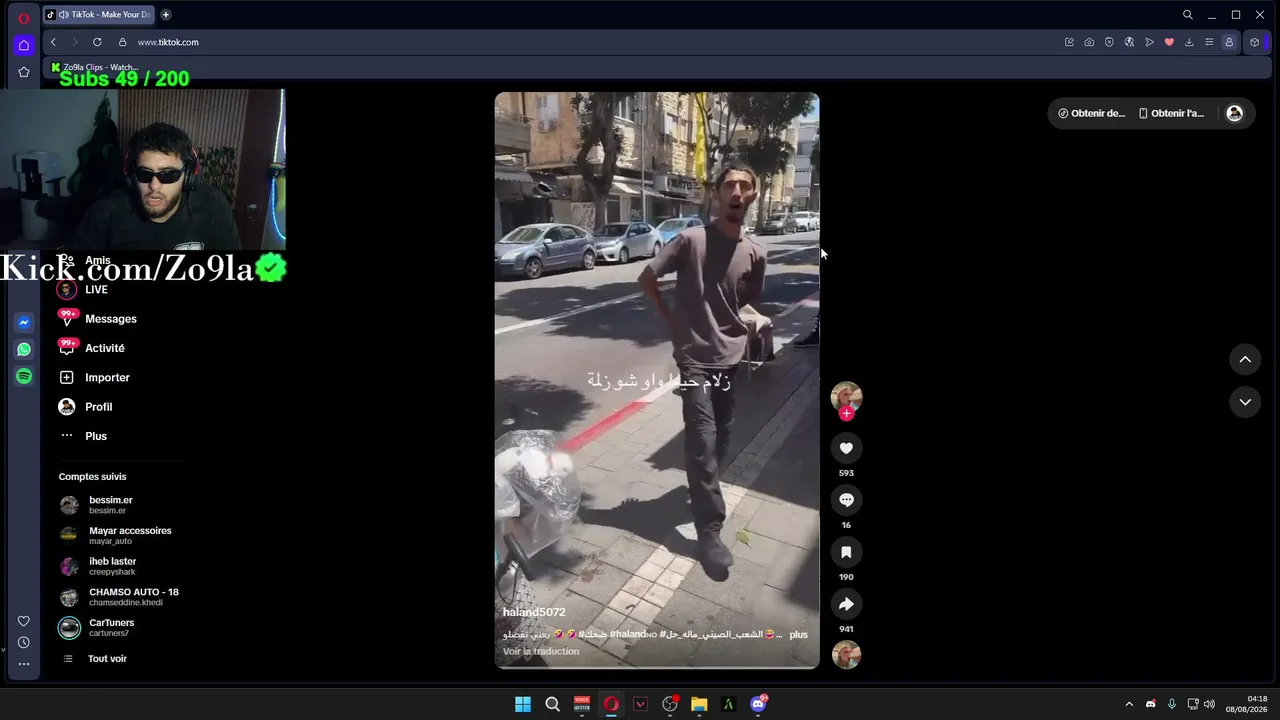The height and width of the screenshot is (720, 1280).
Task: Select Importer to upload a video
Action: click(x=94, y=378)
